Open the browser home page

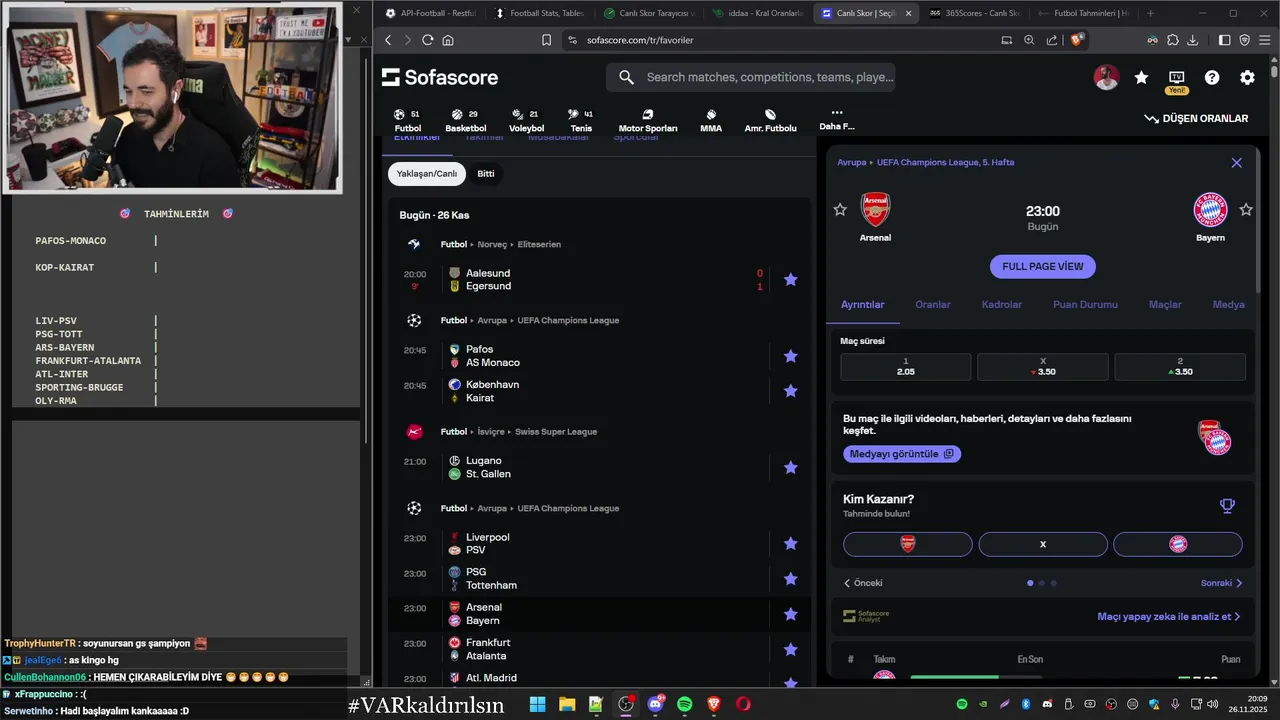(x=447, y=40)
